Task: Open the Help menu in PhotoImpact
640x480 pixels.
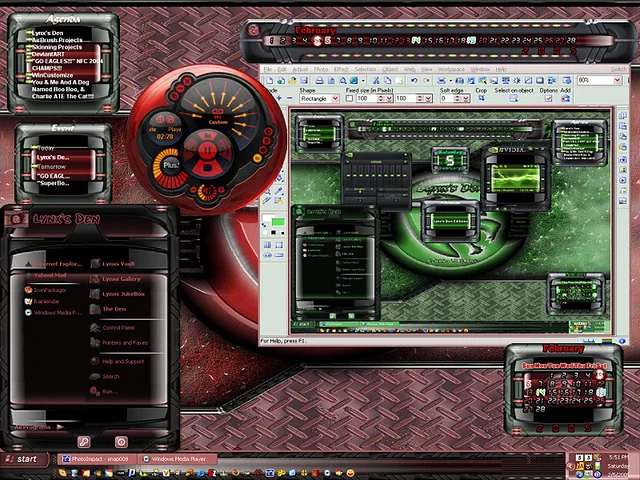Action: [501, 69]
